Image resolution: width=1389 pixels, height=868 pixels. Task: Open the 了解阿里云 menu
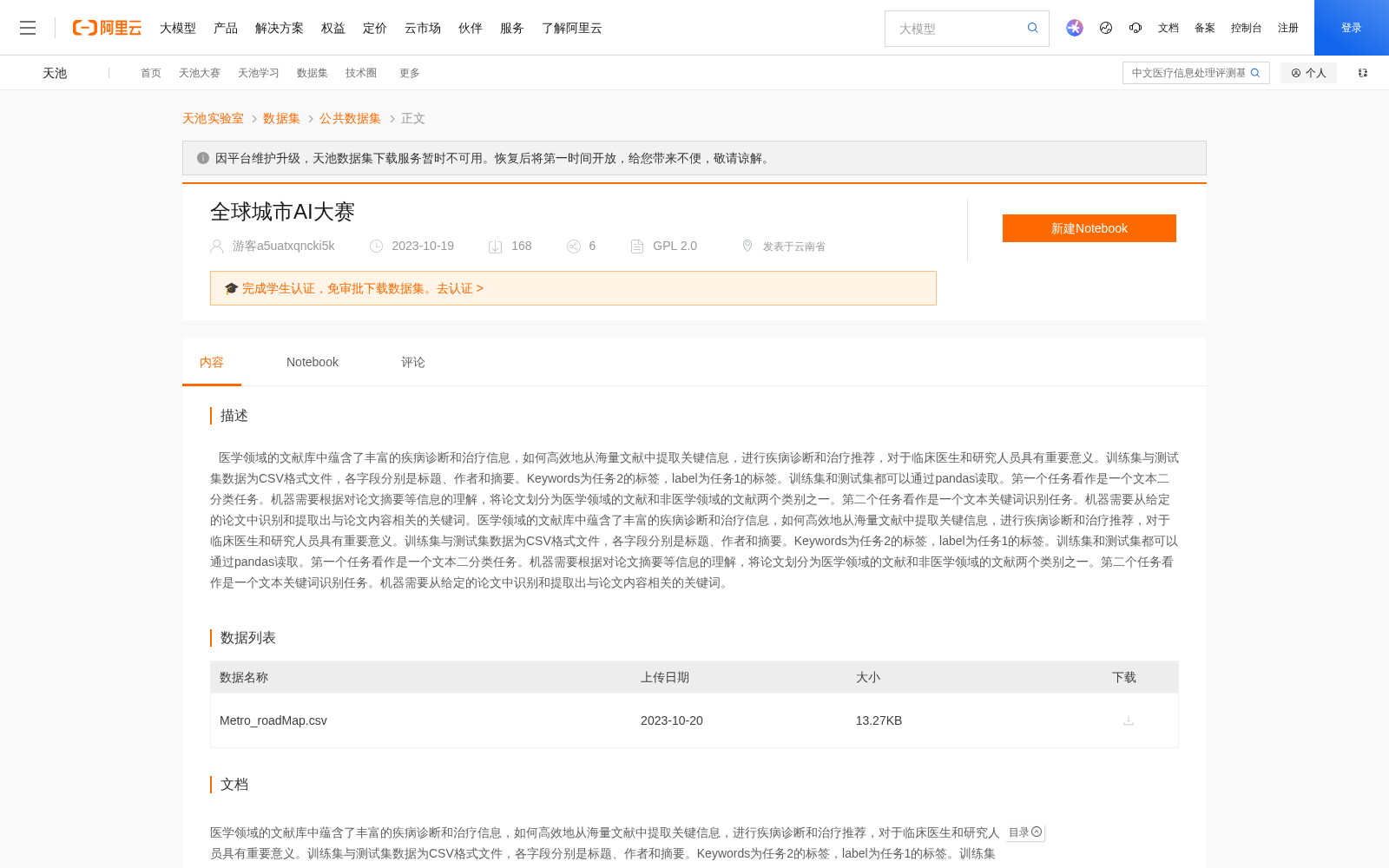coord(572,28)
